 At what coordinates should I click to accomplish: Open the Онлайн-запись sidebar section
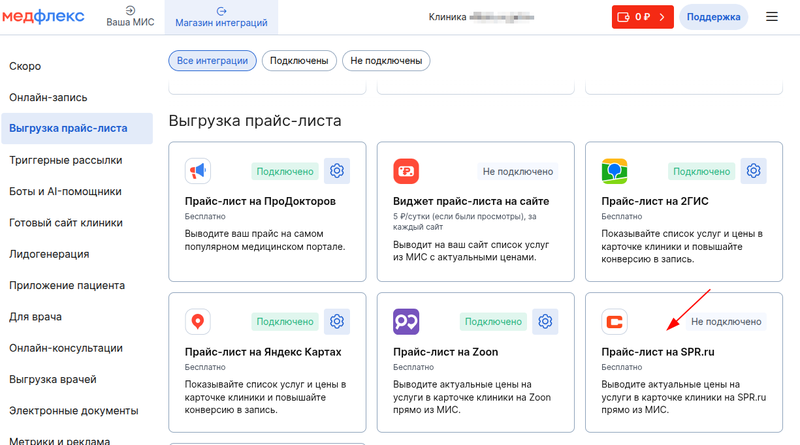48,97
